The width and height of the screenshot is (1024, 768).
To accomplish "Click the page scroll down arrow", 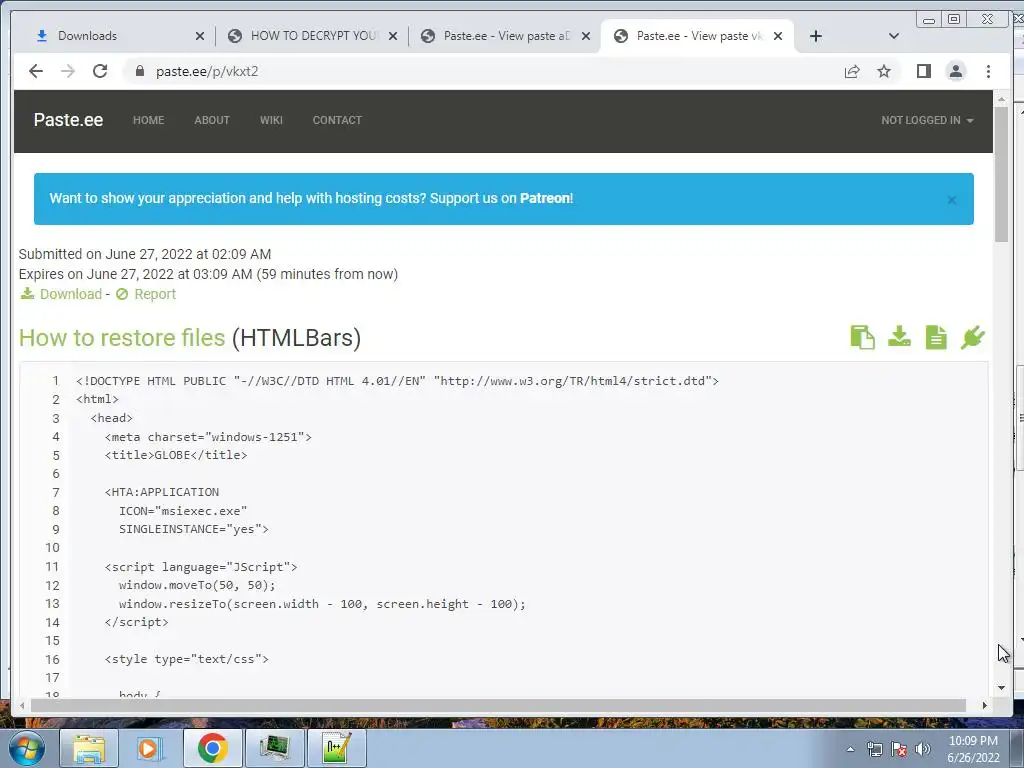I will coord(1001,687).
